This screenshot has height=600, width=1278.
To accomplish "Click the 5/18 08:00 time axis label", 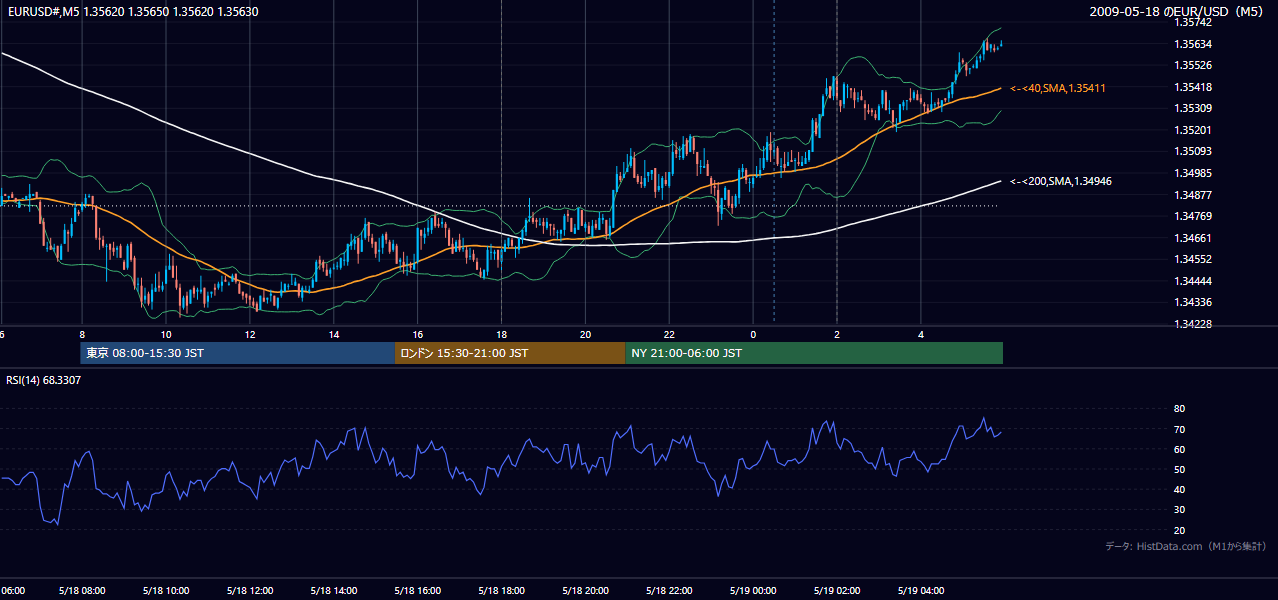I will (82, 591).
